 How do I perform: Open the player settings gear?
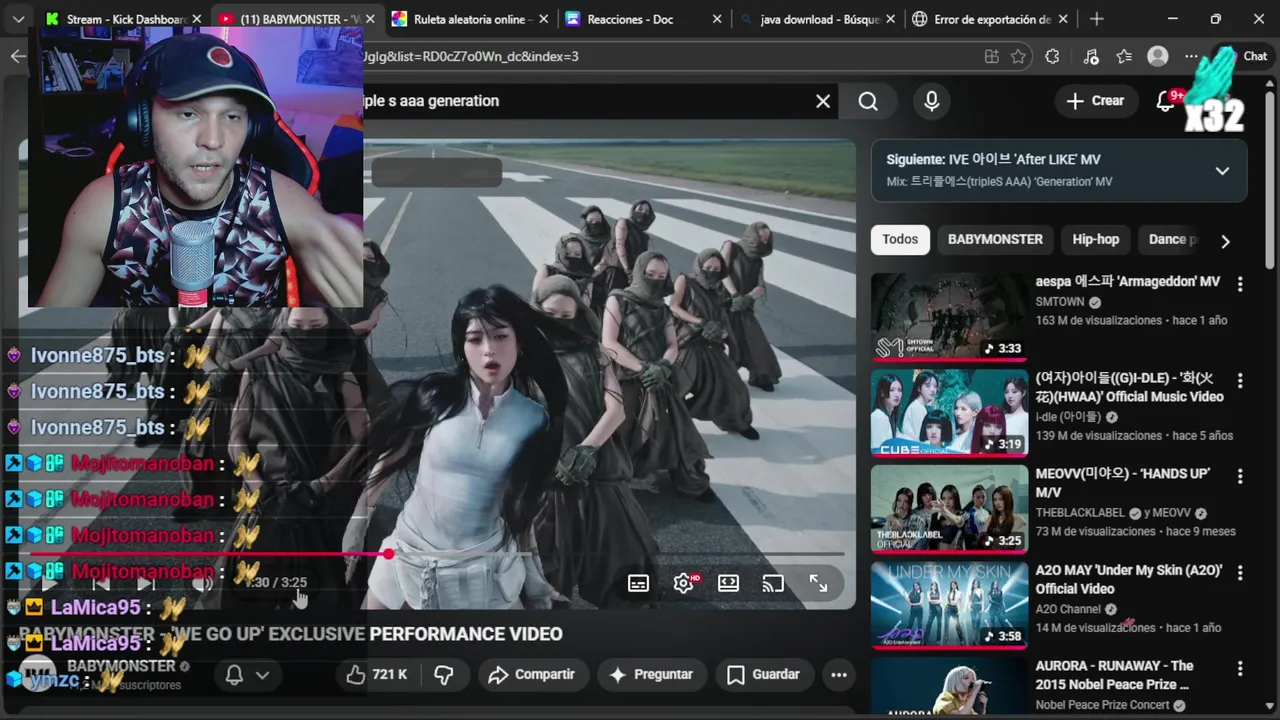(684, 583)
